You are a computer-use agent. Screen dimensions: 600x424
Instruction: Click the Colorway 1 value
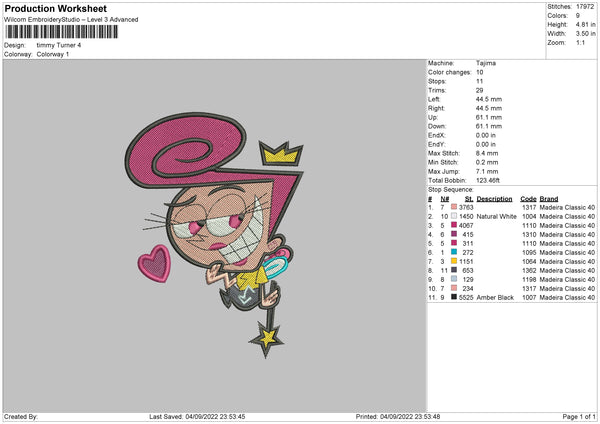[x=53, y=54]
